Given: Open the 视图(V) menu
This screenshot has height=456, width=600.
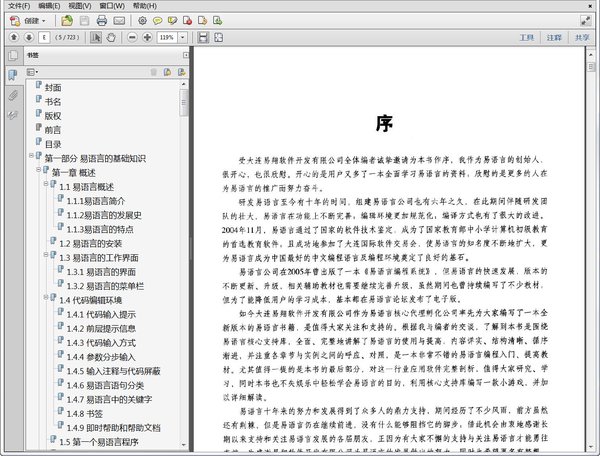Looking at the screenshot, I should click(80, 6).
